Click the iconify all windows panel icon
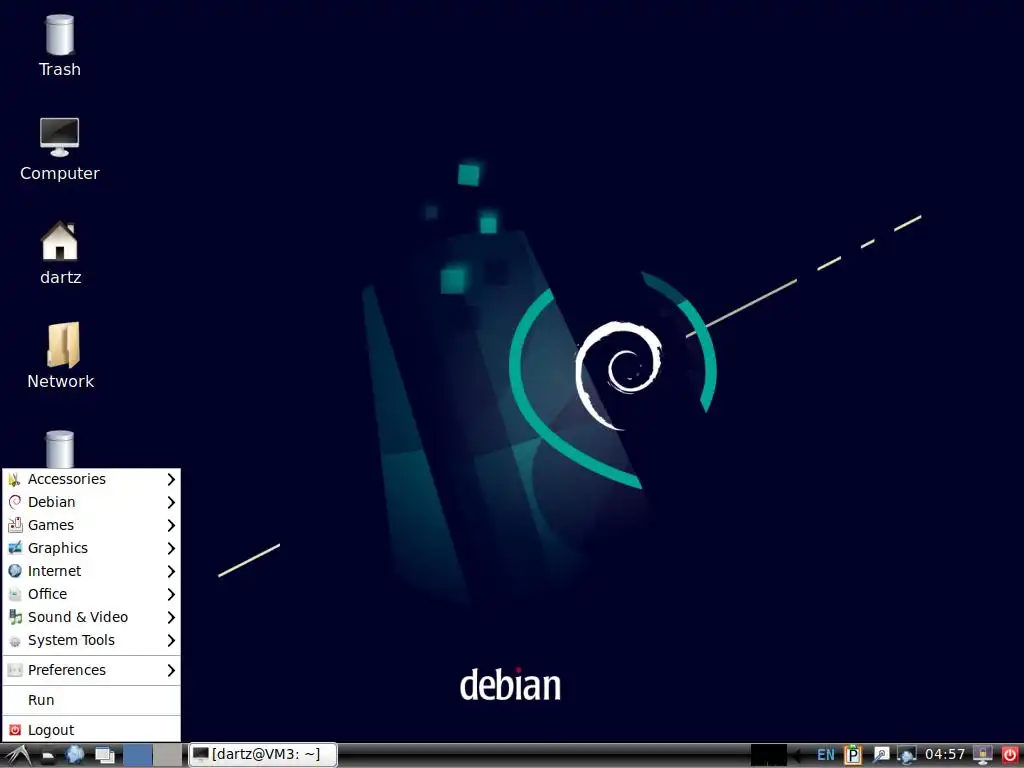The height and width of the screenshot is (768, 1024). [104, 756]
